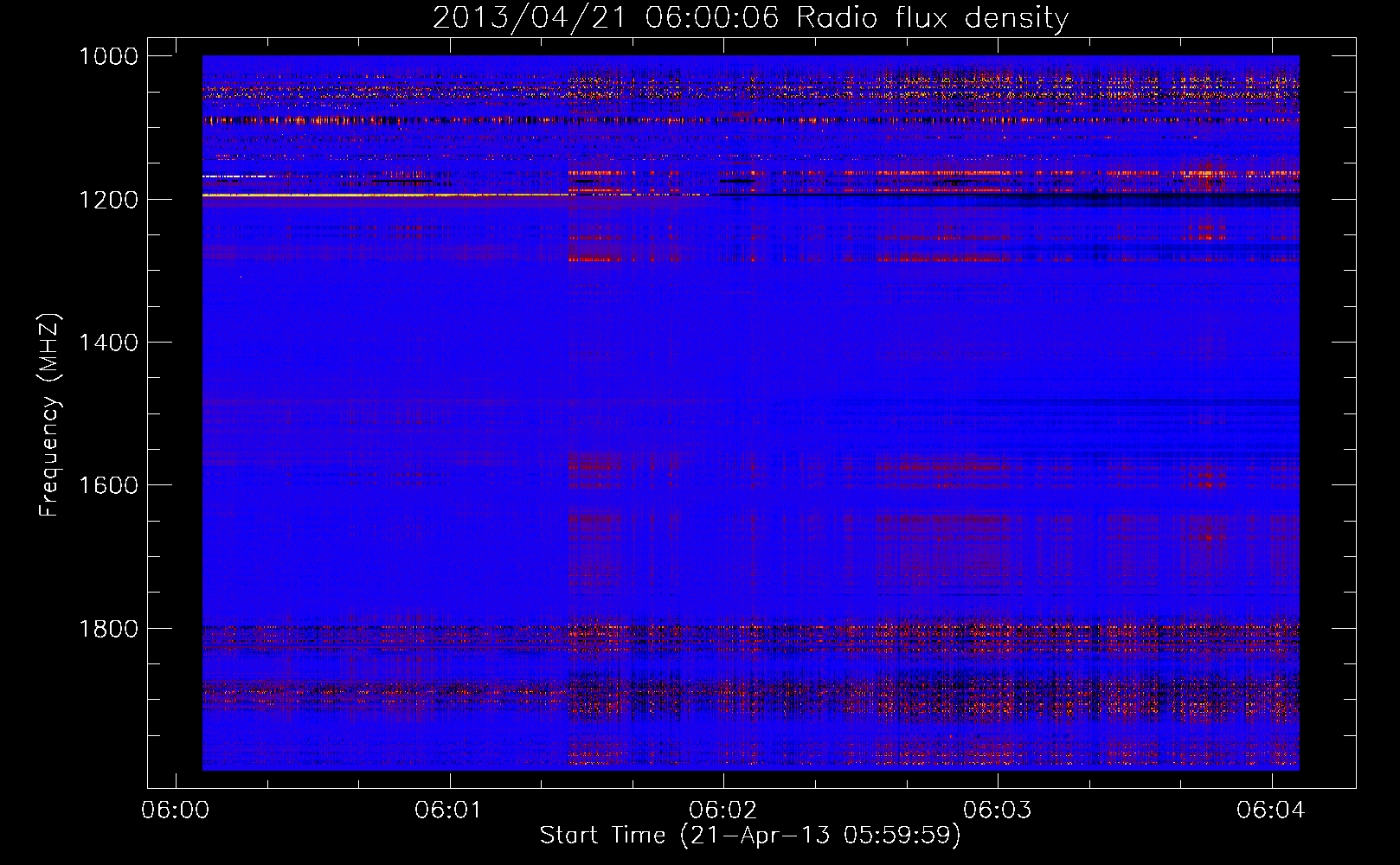The width and height of the screenshot is (1400, 865).
Task: Click the 'Frequency (MHZ)' axis title
Action: point(50,415)
